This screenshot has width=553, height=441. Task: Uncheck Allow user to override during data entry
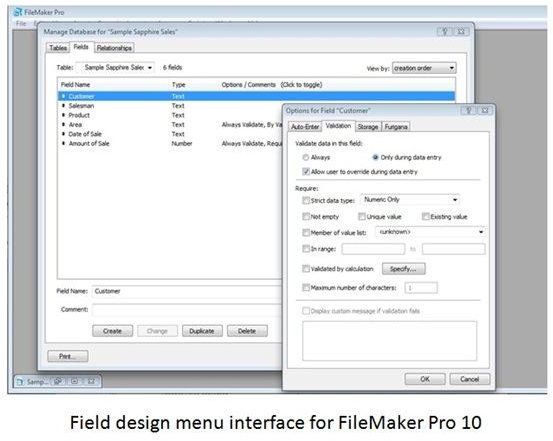[306, 172]
